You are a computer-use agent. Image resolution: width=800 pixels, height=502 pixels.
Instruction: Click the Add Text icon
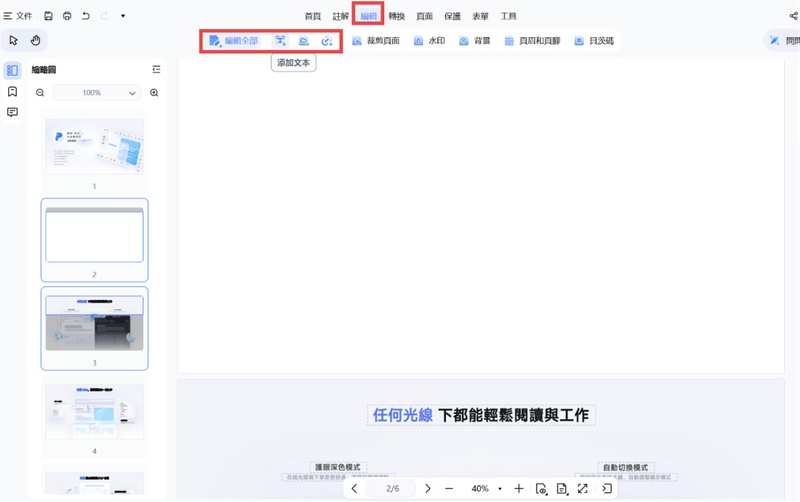pos(280,40)
